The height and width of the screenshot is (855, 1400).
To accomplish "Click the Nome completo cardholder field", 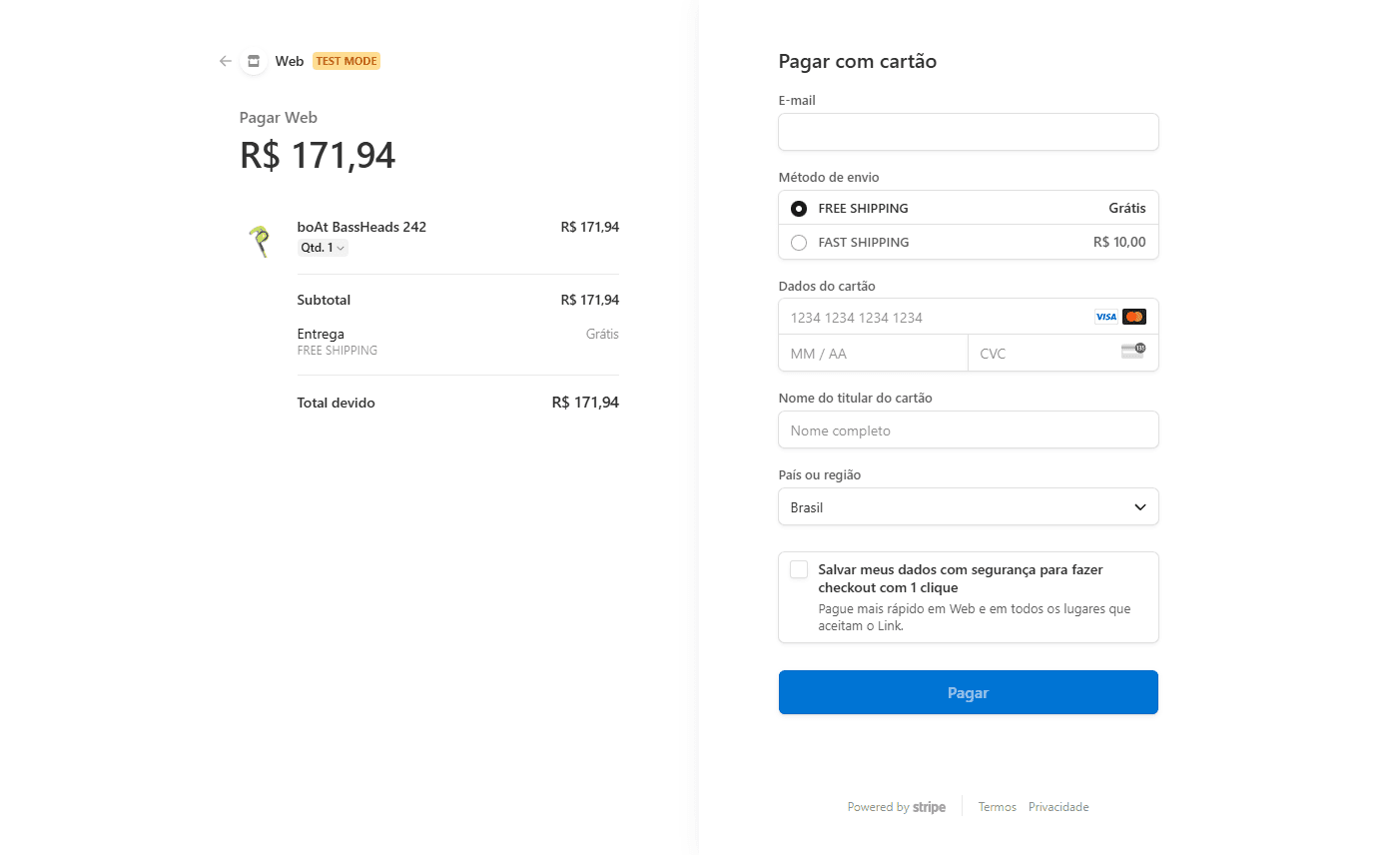I will [x=968, y=430].
